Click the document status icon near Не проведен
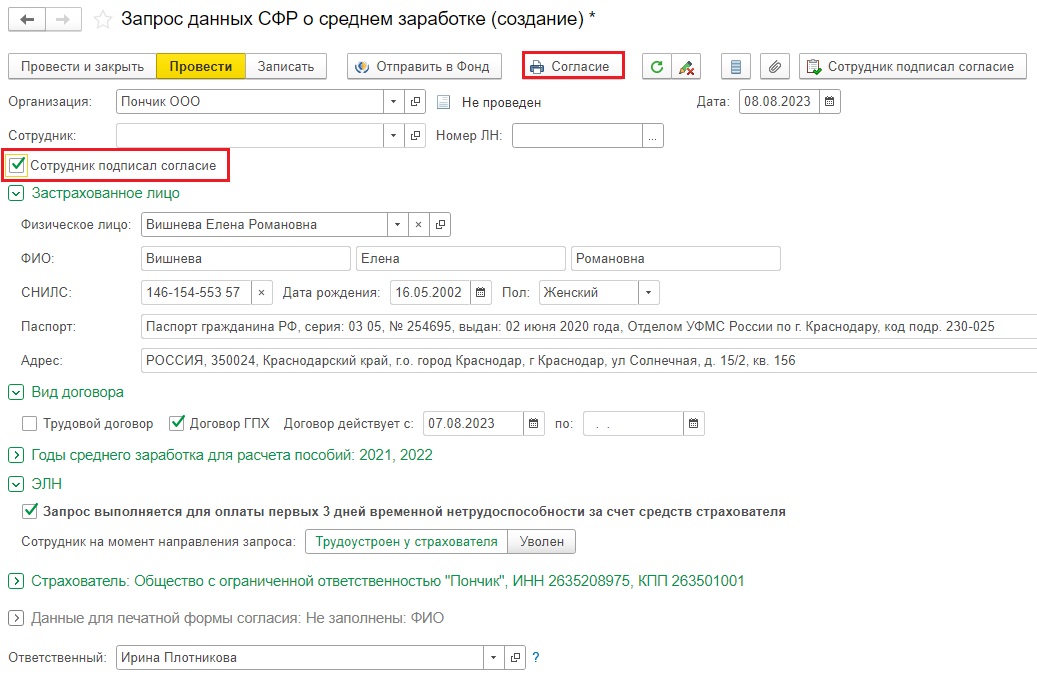The height and width of the screenshot is (675, 1037). [444, 102]
